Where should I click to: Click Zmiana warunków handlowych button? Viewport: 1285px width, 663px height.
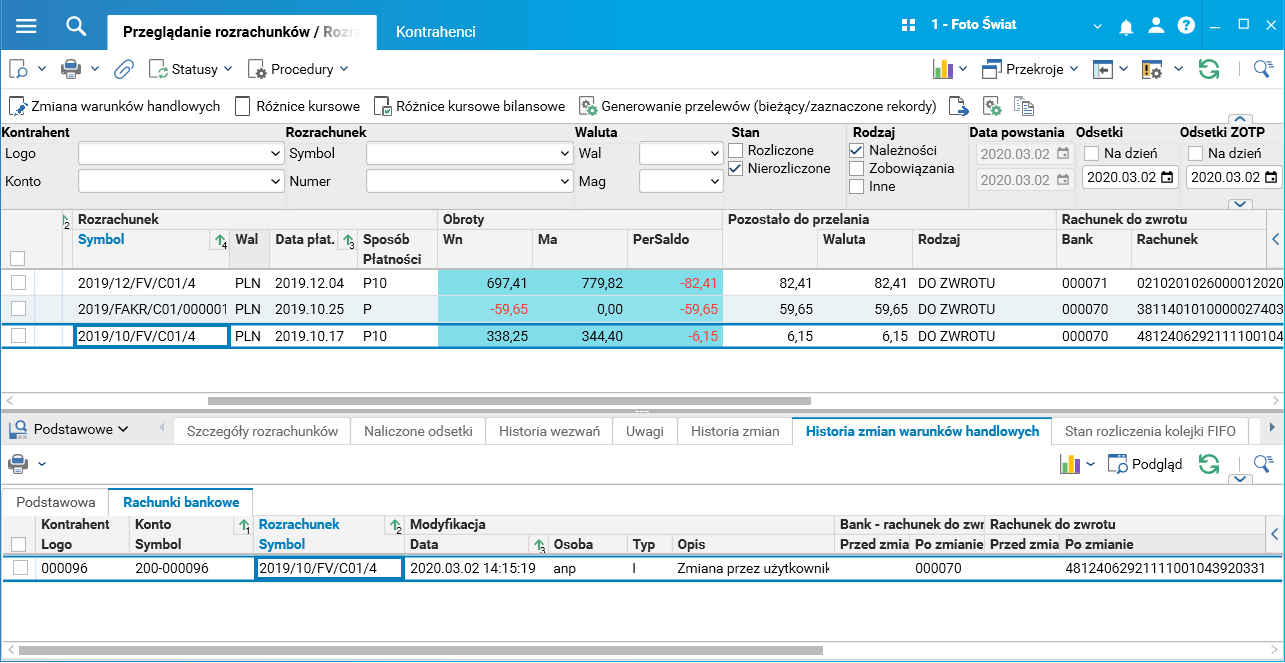115,106
